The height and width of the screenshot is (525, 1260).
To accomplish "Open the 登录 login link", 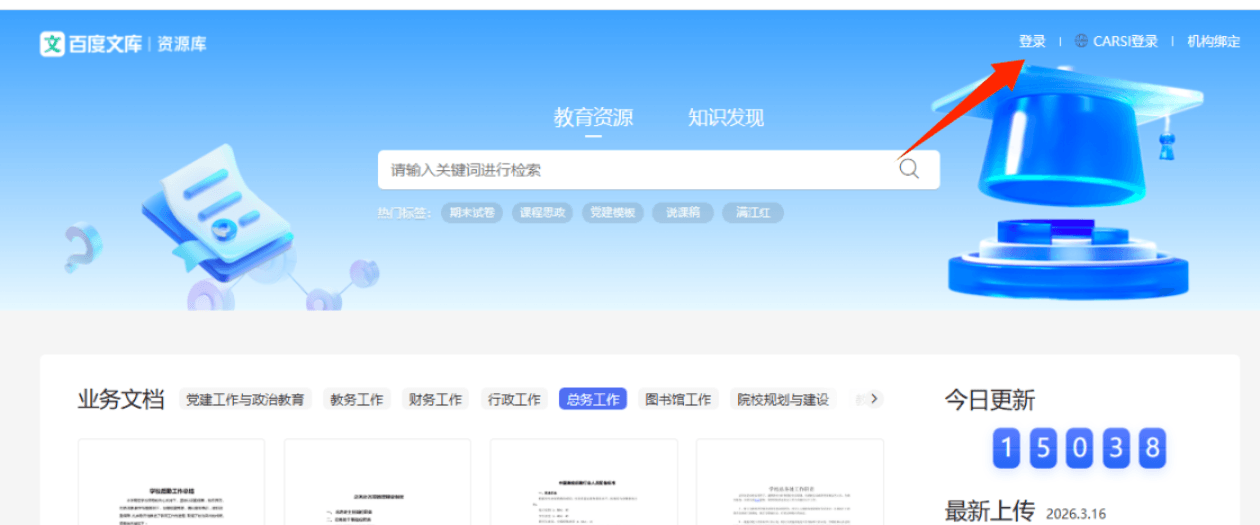I will tap(1032, 41).
